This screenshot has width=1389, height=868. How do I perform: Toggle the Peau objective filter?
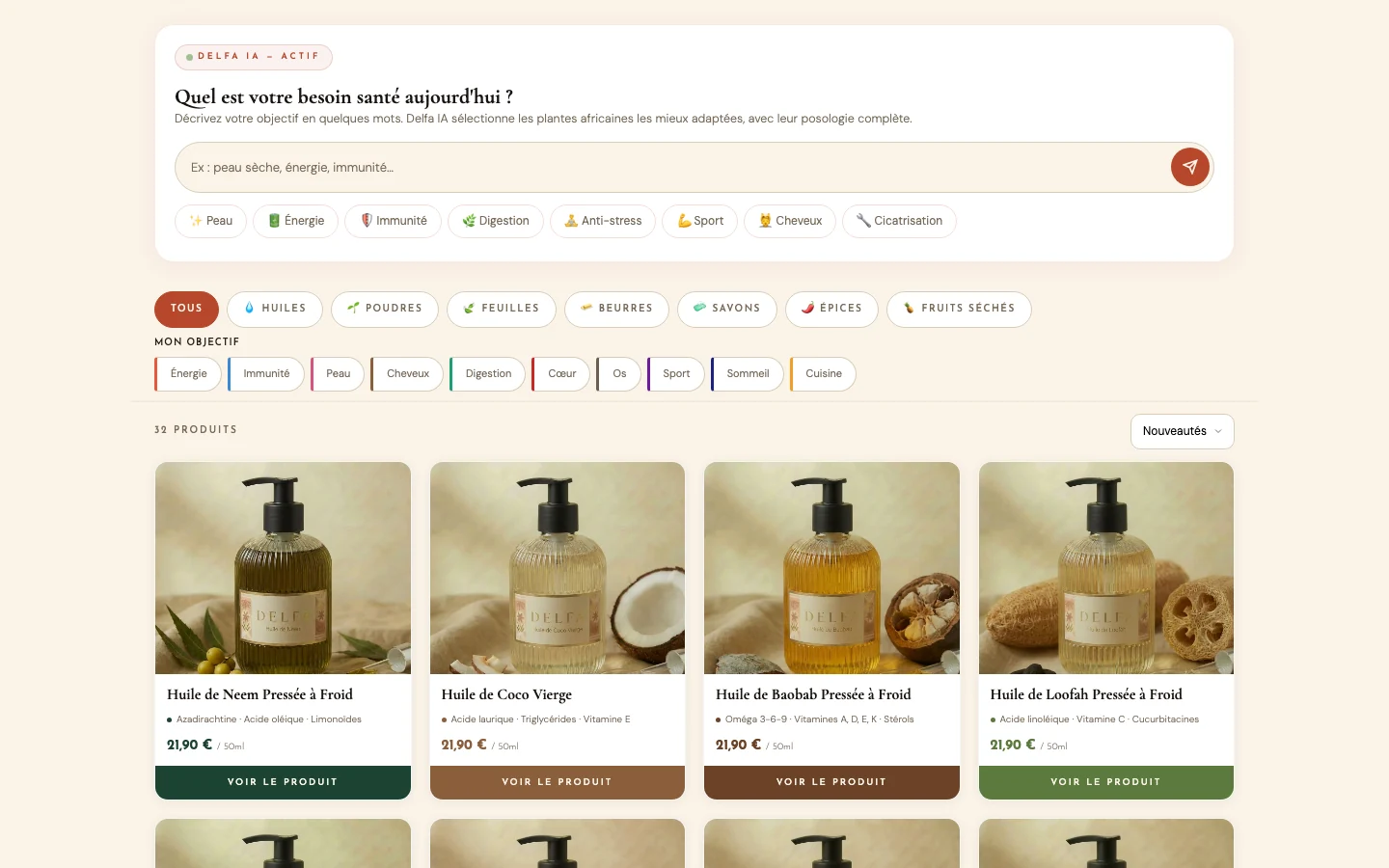[338, 374]
